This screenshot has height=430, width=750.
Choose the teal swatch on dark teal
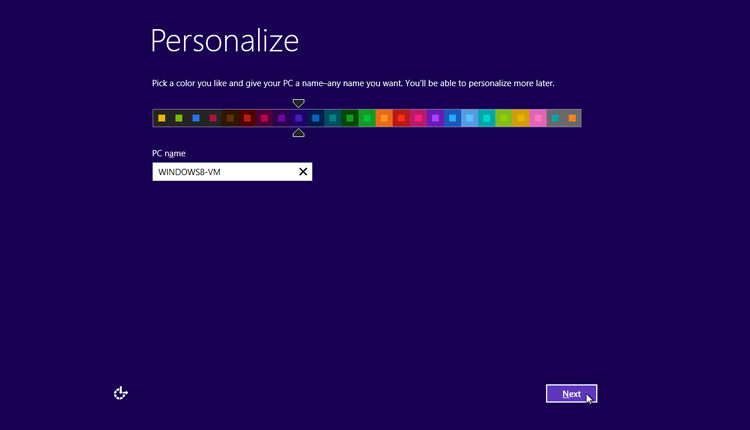pyautogui.click(x=333, y=118)
